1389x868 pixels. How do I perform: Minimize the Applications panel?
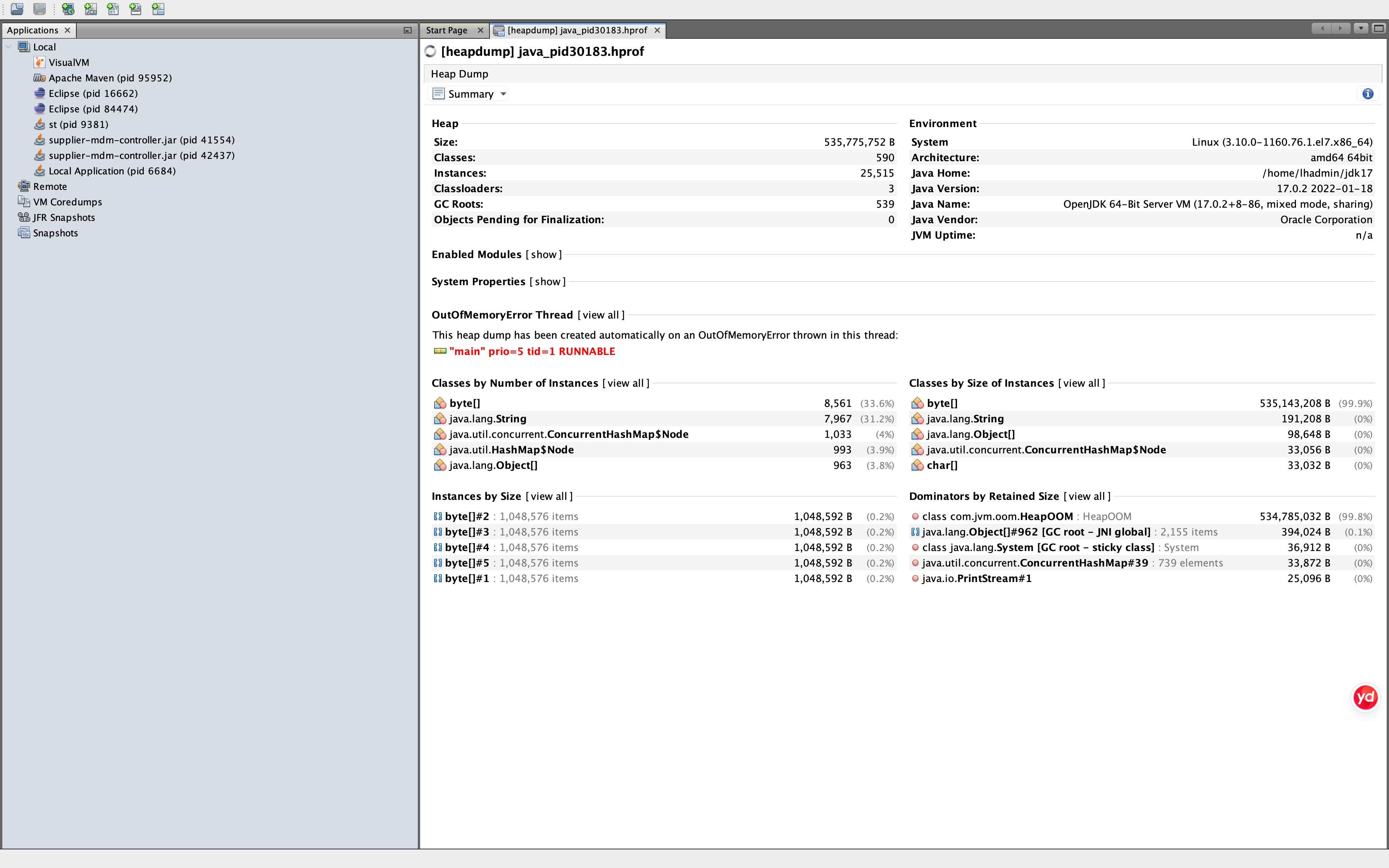[408, 30]
